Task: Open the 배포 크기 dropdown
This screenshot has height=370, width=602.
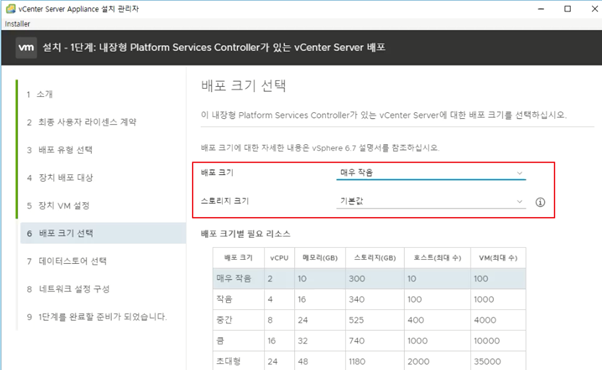Action: (x=431, y=173)
